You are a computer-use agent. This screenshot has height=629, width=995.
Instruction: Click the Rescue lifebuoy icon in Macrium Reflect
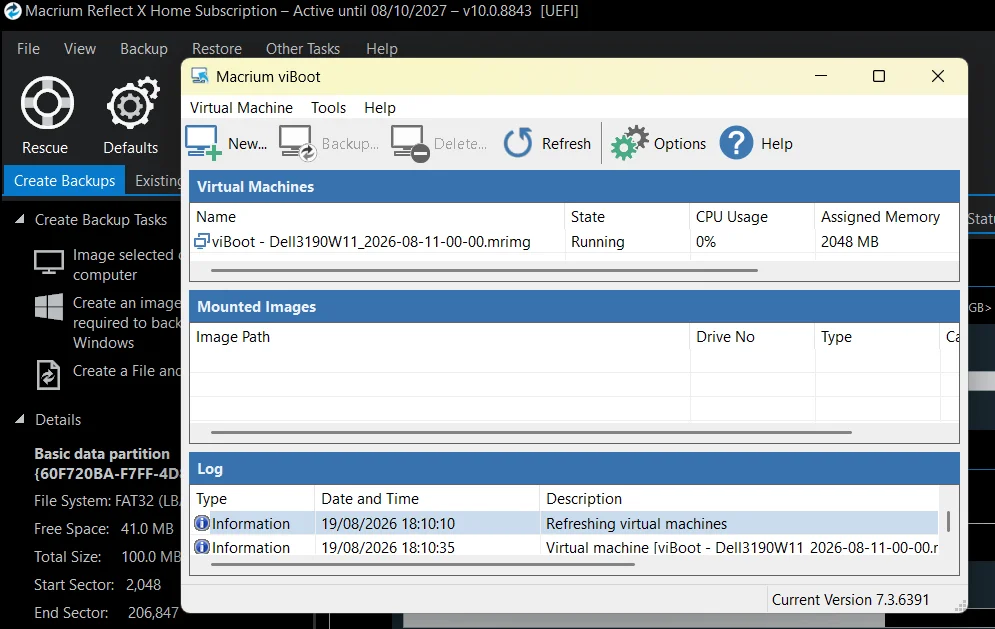tap(47, 103)
